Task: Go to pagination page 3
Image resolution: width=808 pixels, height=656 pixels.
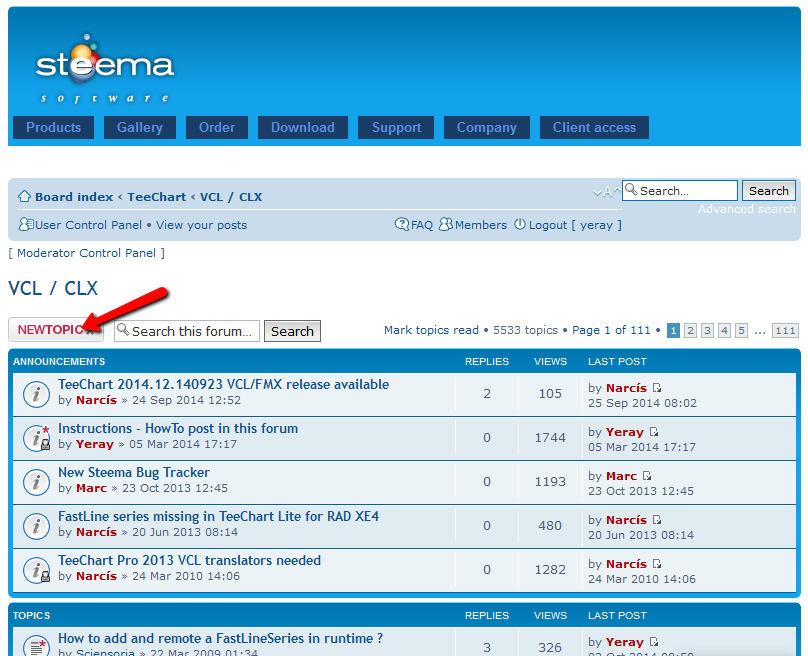Action: [x=708, y=330]
